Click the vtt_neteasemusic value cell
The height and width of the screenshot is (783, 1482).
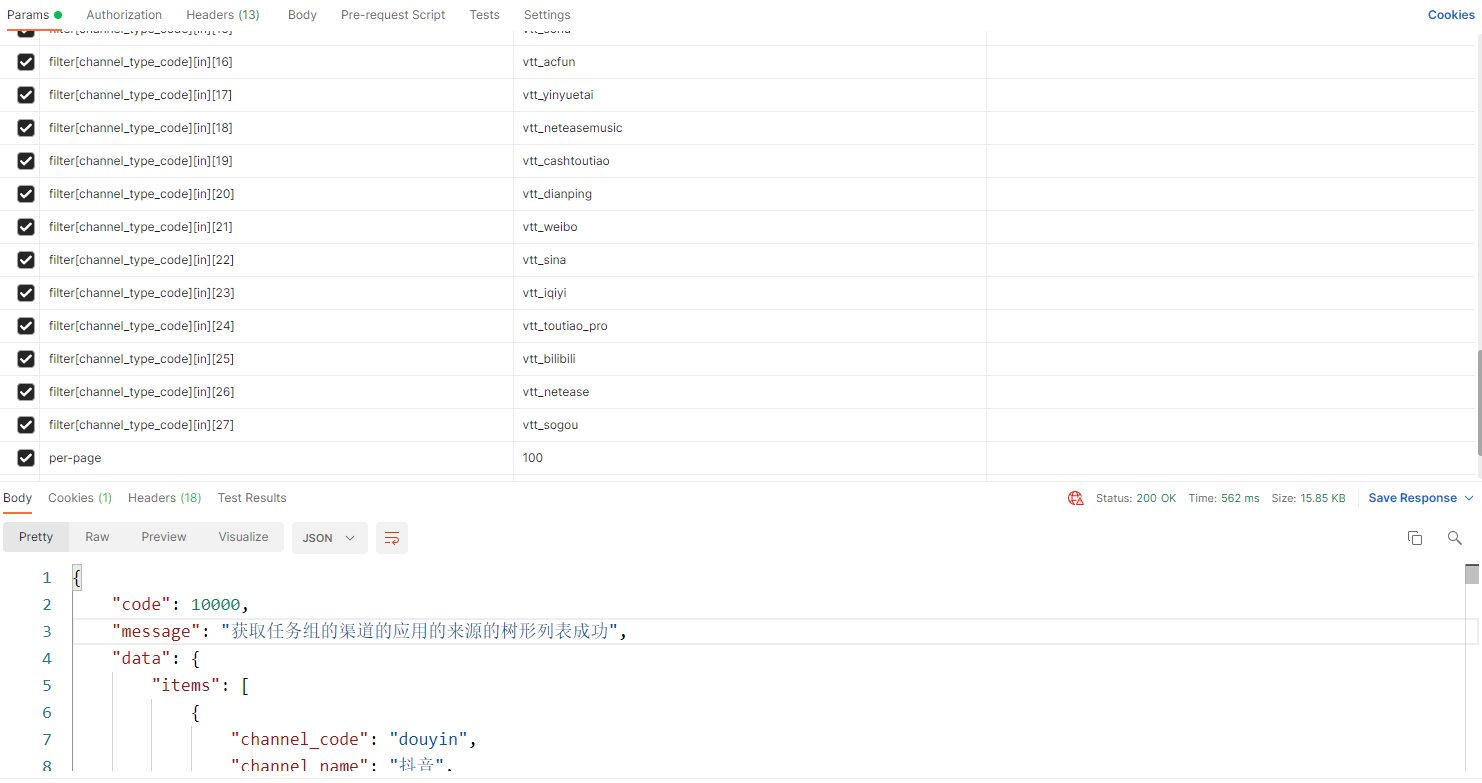749,128
